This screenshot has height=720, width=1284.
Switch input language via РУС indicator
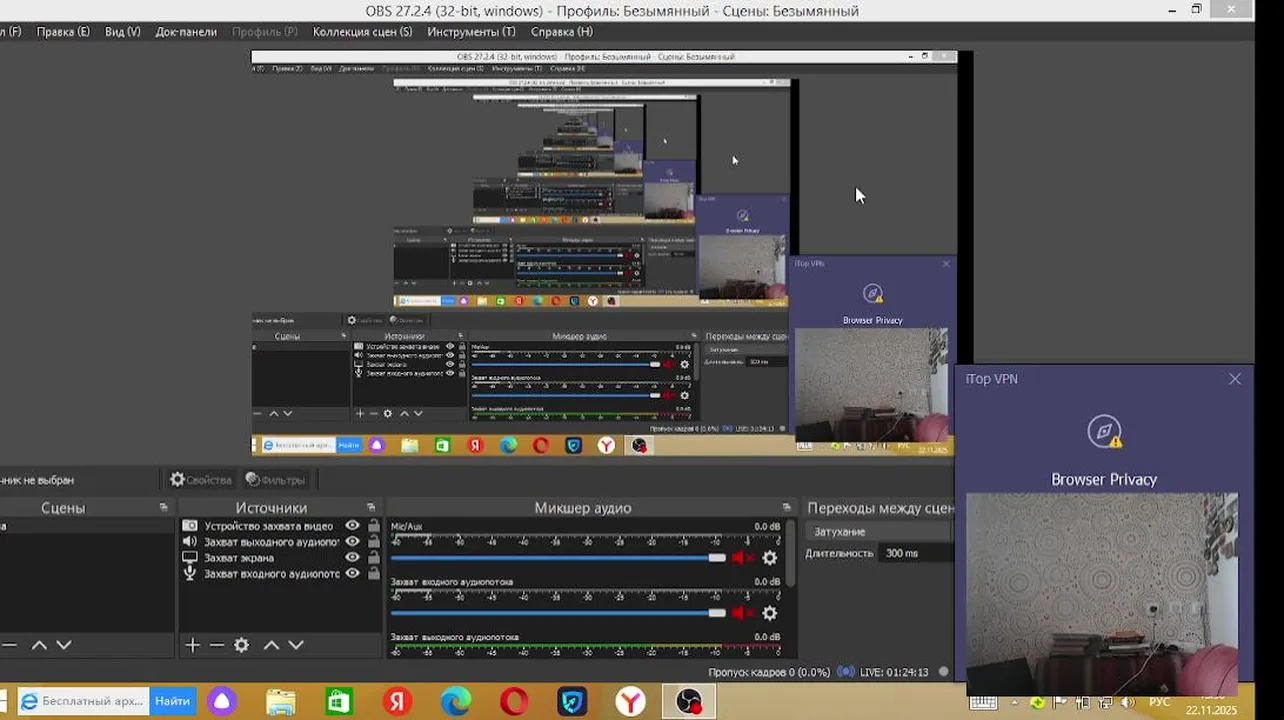1160,703
